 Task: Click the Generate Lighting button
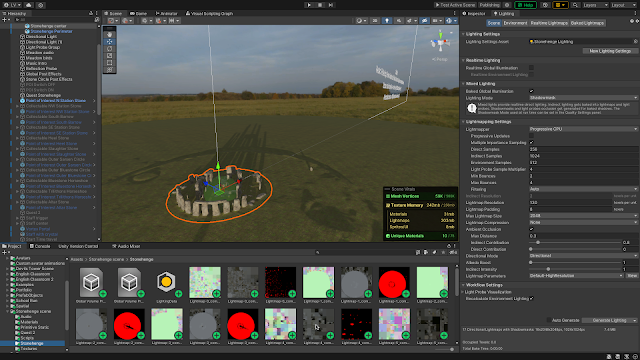click(x=609, y=320)
